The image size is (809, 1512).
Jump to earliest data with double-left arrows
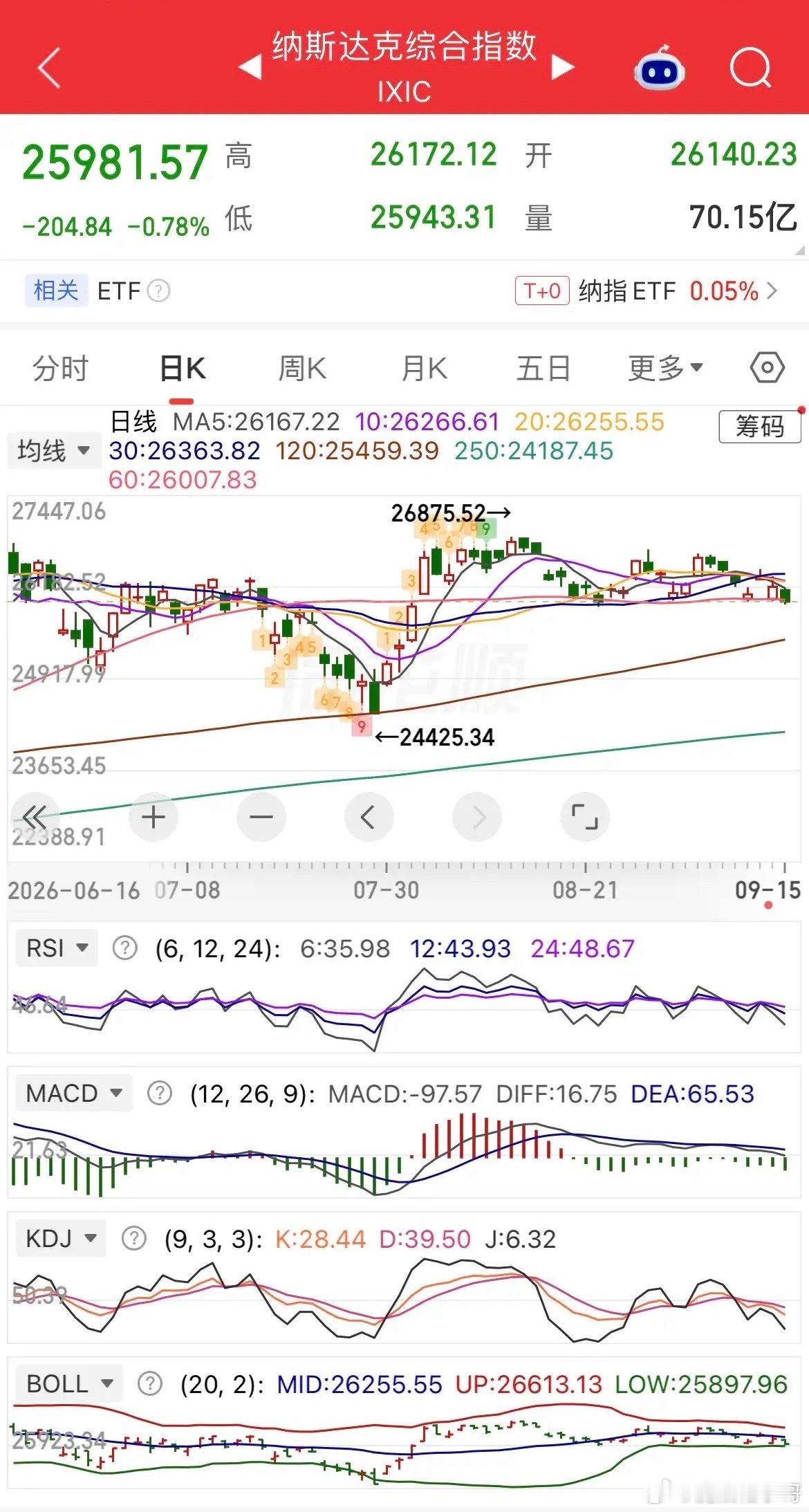click(35, 818)
